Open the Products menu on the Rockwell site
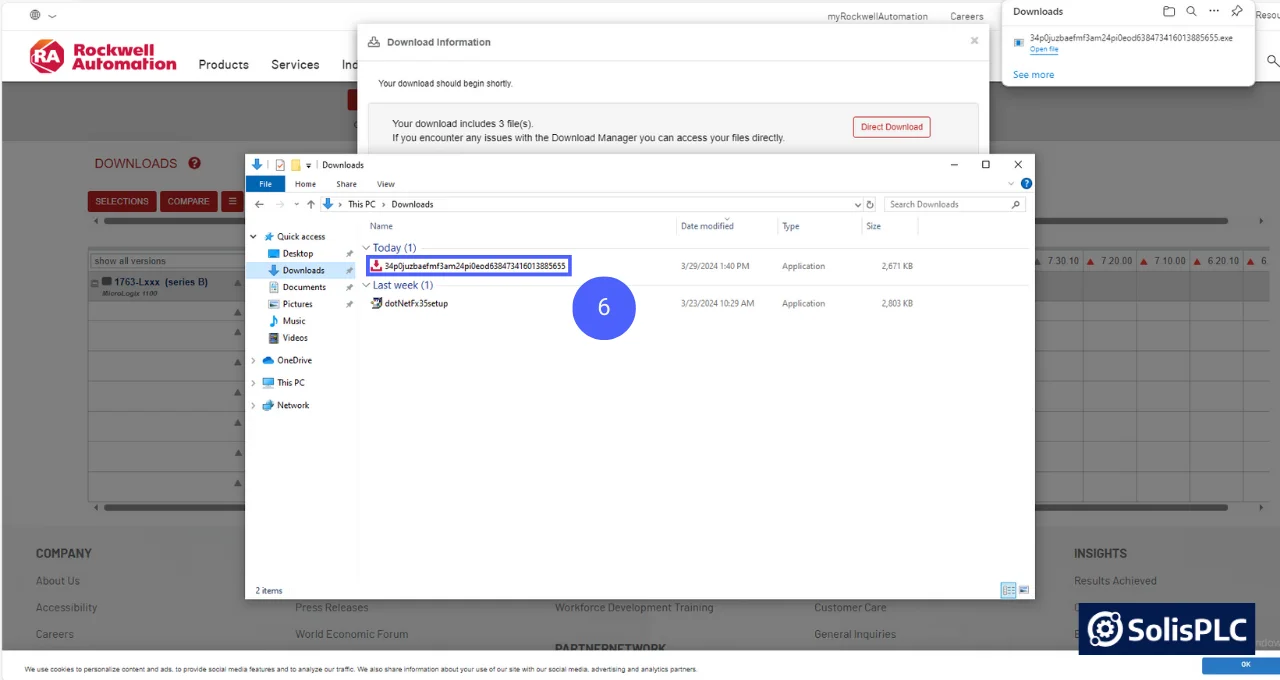1280x680 pixels. click(223, 64)
